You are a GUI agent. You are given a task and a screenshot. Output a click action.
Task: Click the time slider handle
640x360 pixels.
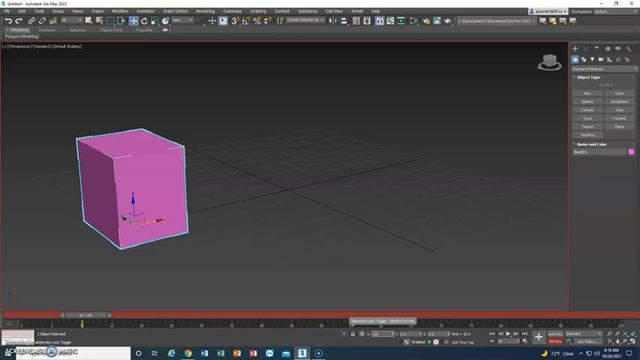[x=86, y=316]
